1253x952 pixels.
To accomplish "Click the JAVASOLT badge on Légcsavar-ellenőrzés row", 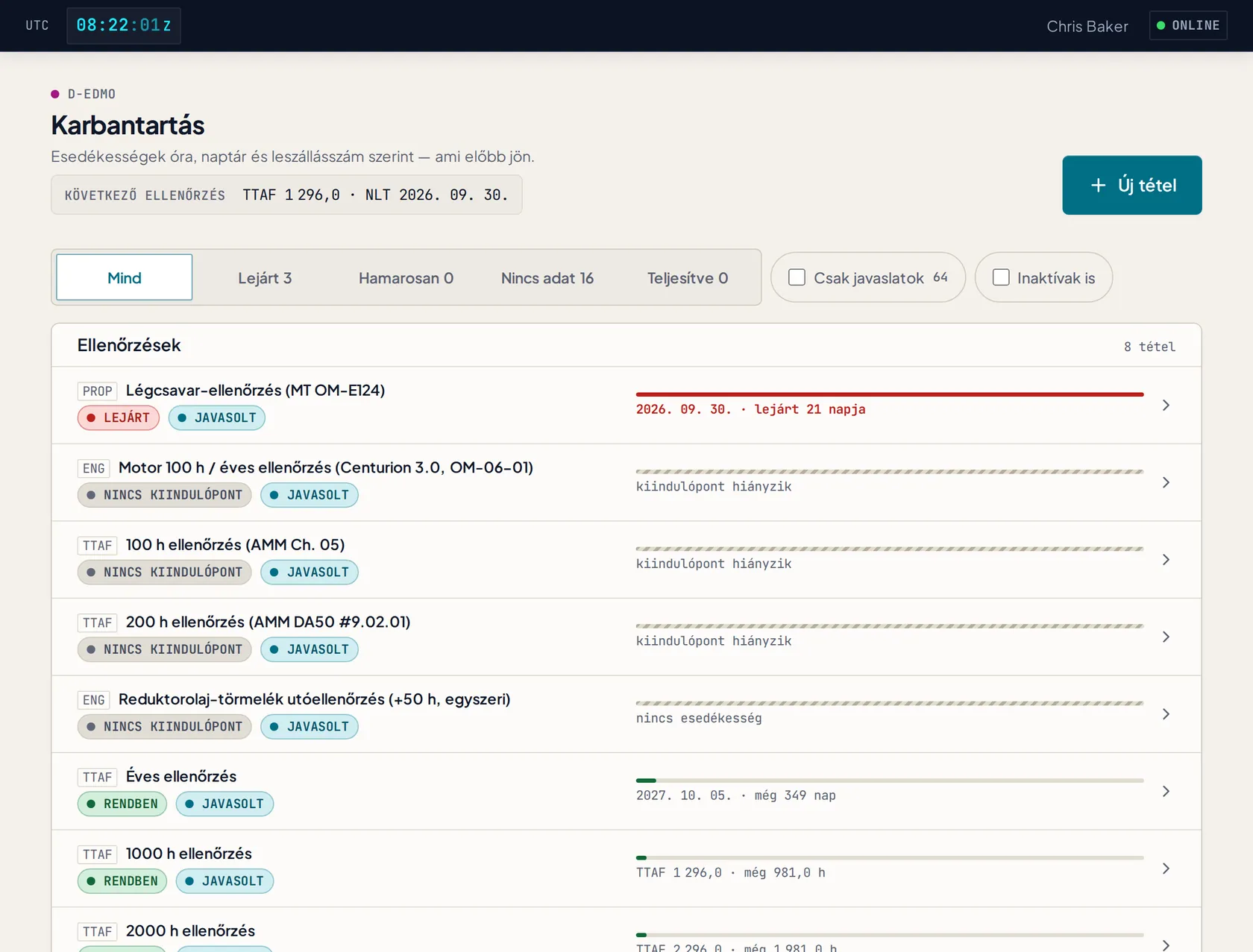I will click(217, 417).
